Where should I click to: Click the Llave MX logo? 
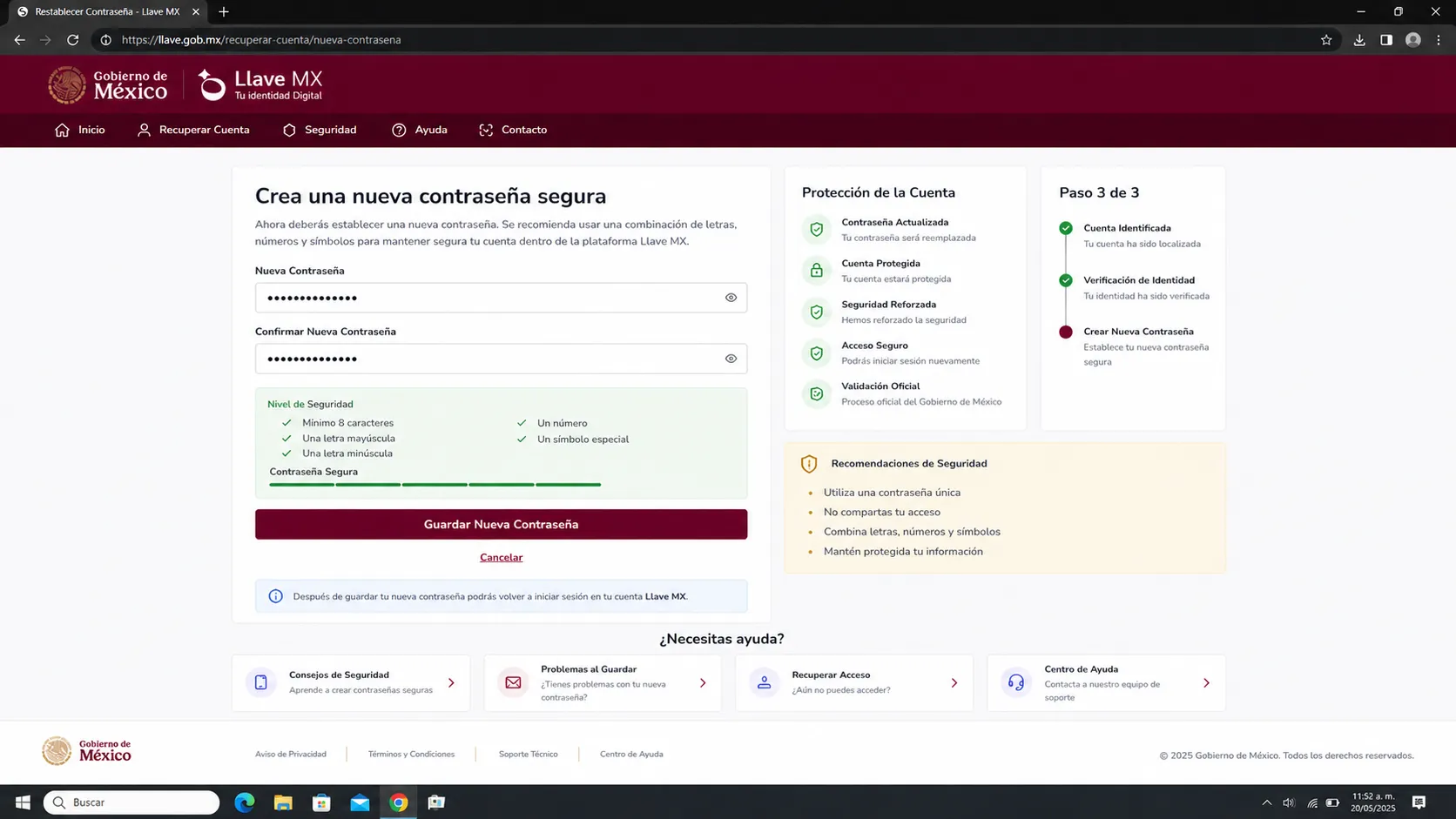pyautogui.click(x=260, y=84)
